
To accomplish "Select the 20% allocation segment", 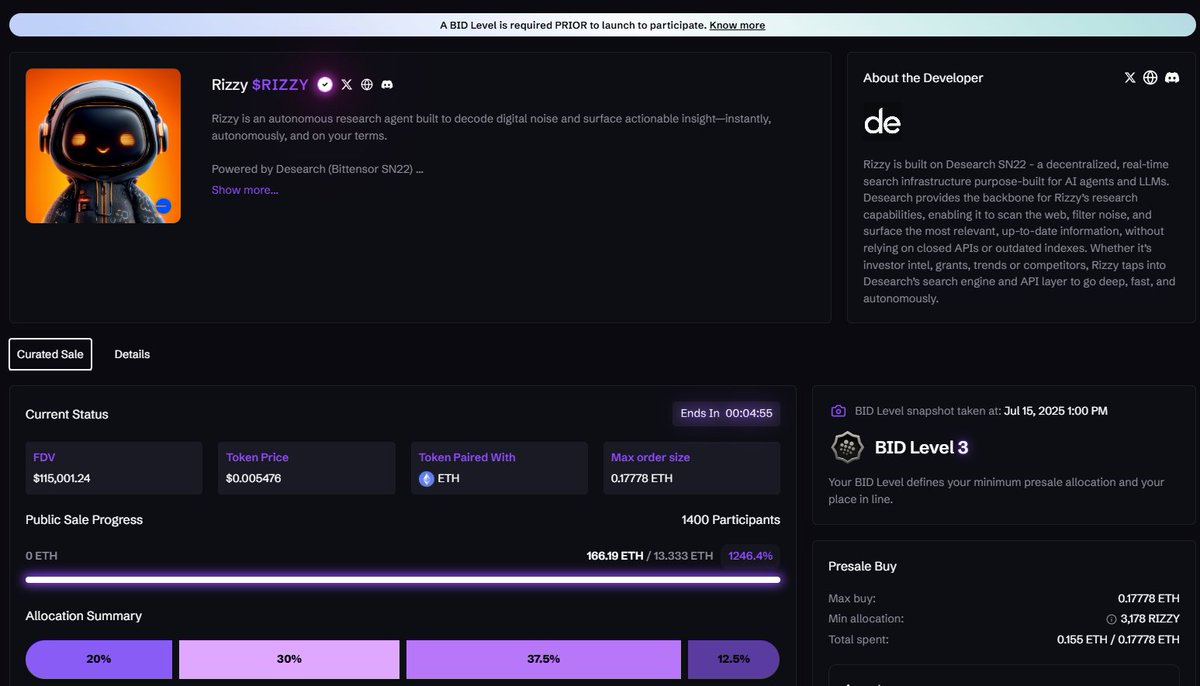I will 99,660.
